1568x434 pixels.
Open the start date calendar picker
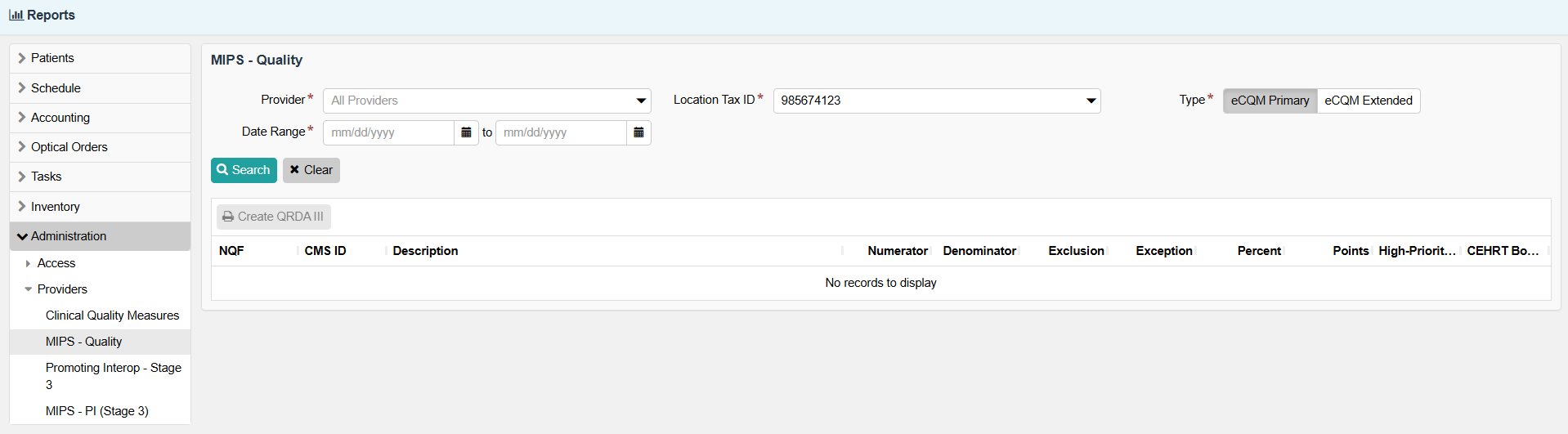point(466,132)
